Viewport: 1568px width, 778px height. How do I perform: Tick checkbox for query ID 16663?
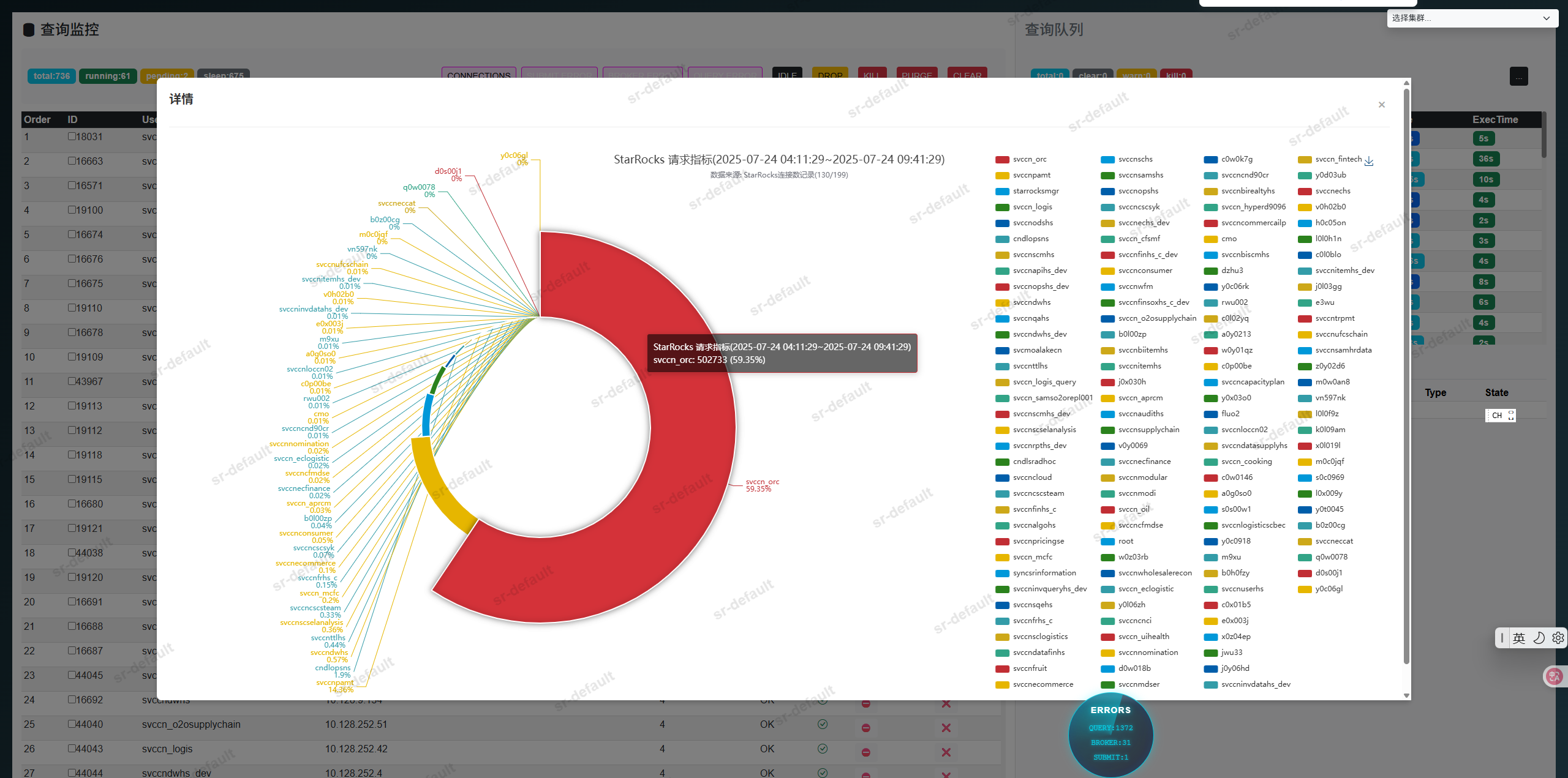[x=72, y=161]
